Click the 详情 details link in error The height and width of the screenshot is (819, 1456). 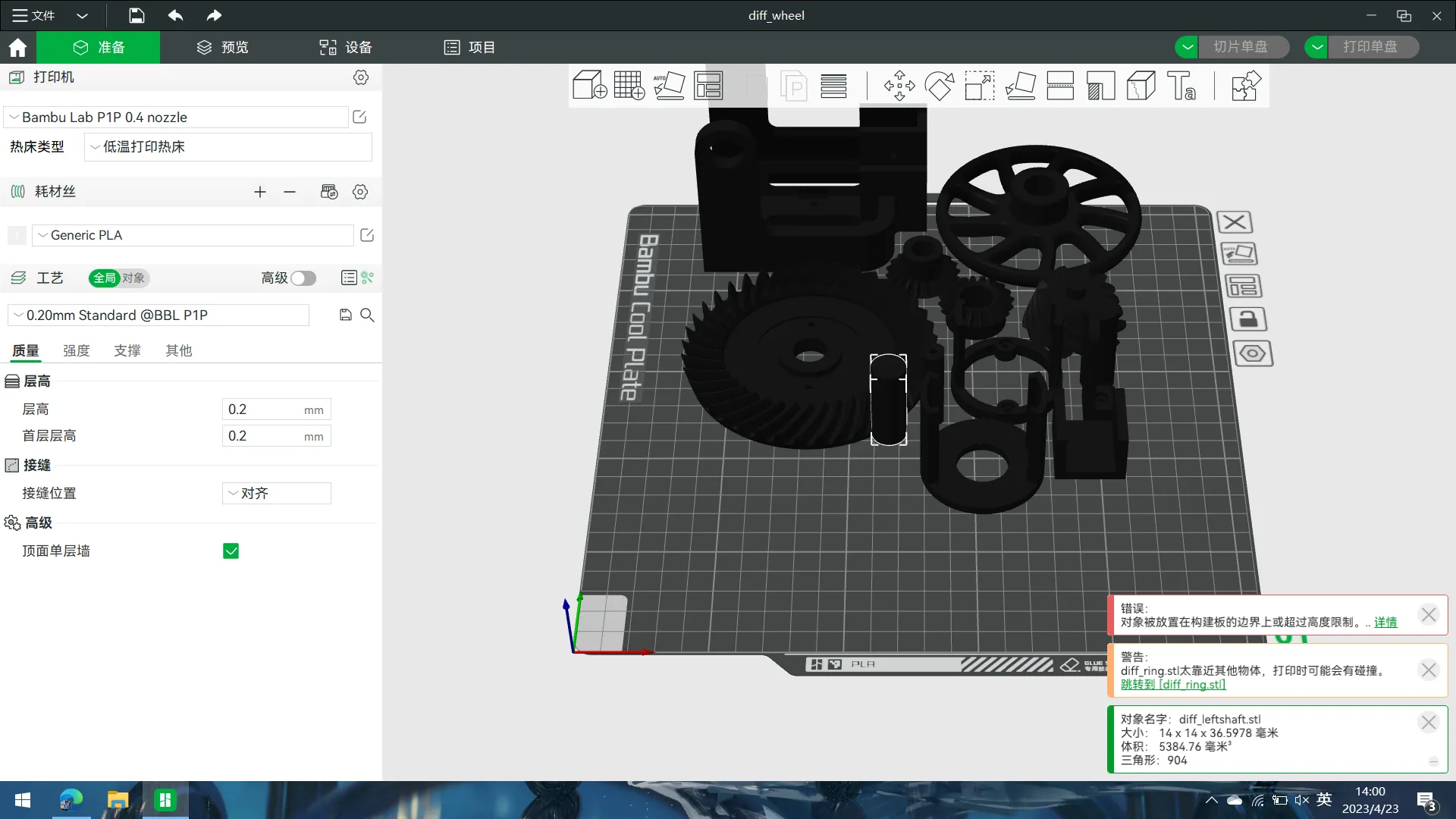(1385, 622)
